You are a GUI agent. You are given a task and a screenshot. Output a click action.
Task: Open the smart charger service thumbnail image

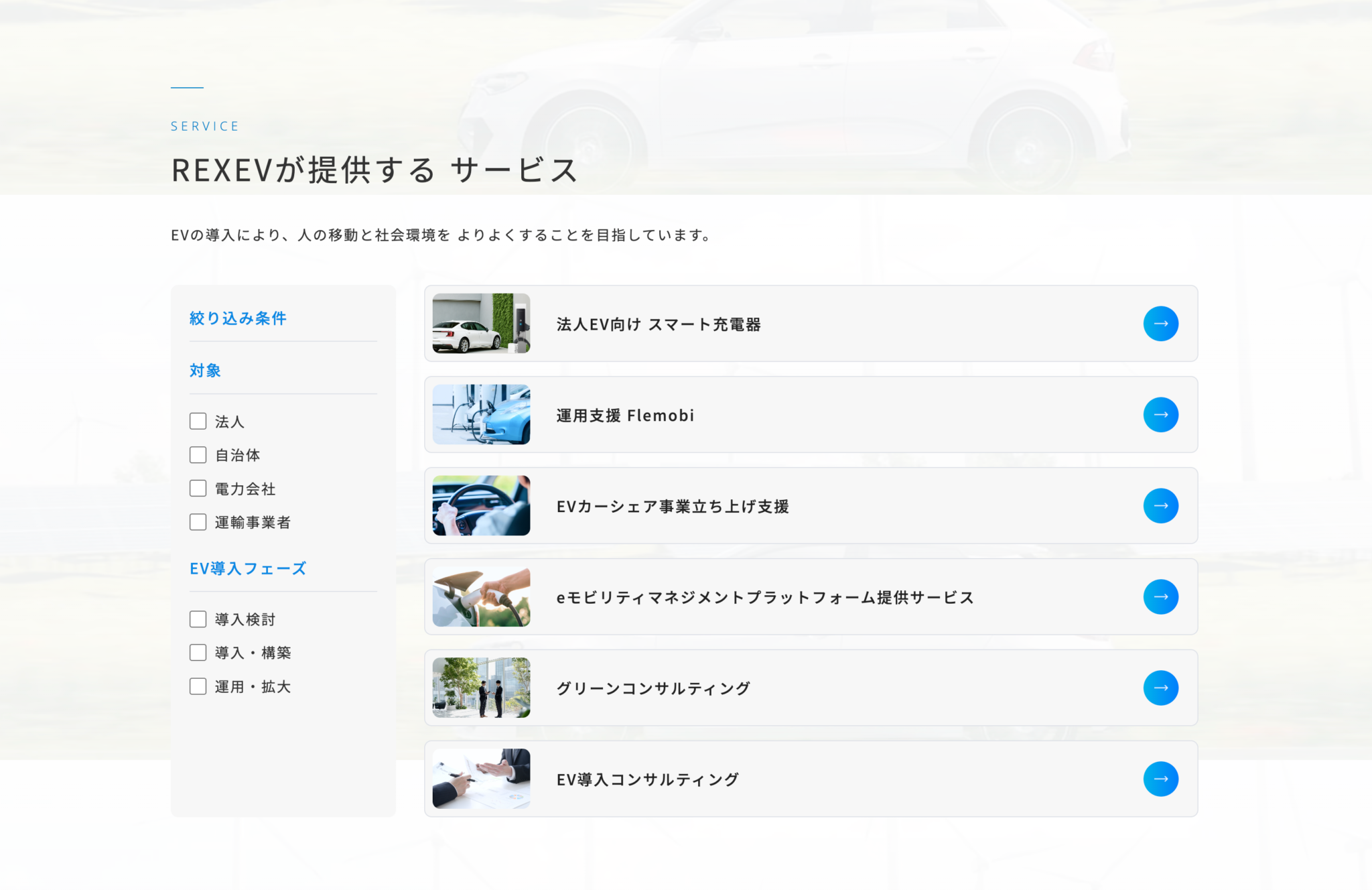(x=480, y=324)
